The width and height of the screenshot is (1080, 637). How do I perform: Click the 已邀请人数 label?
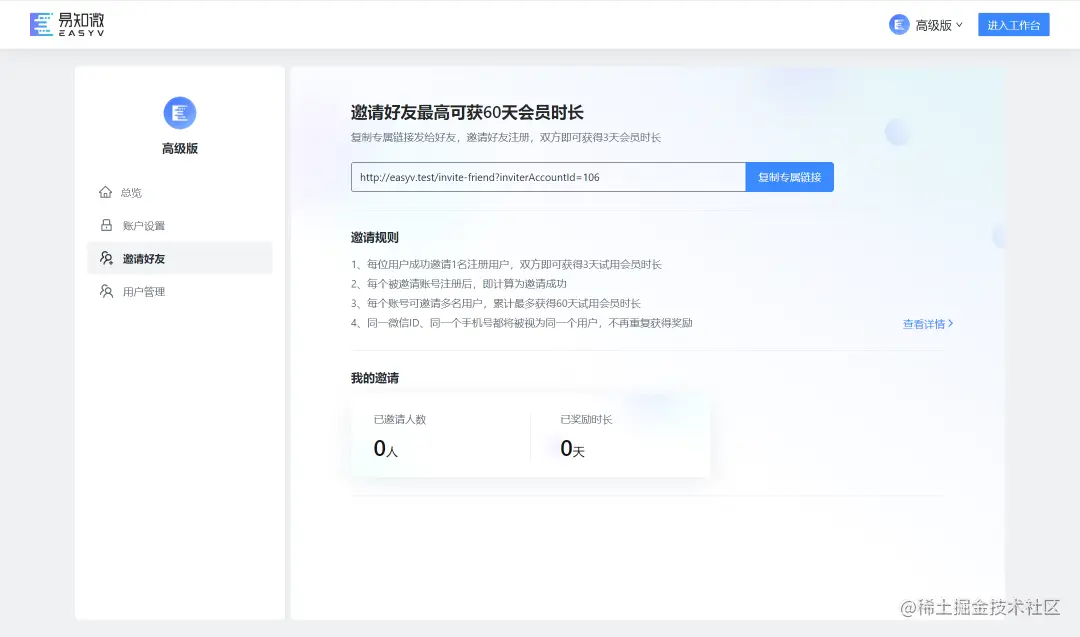399,419
